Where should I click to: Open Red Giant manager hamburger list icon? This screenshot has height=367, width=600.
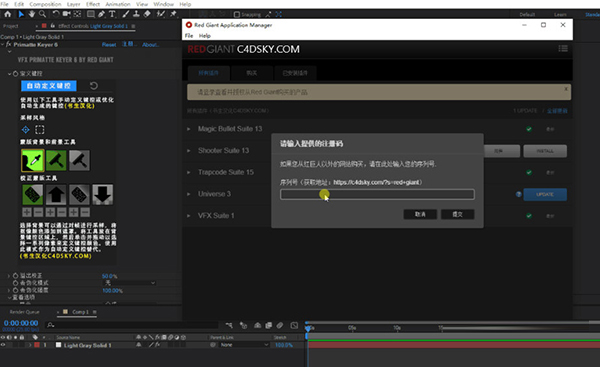[563, 49]
